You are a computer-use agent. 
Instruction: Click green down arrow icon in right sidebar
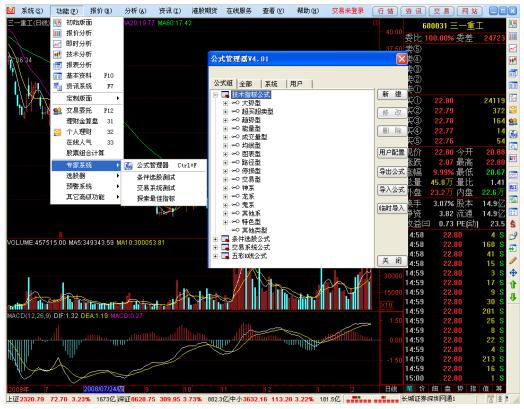513,297
